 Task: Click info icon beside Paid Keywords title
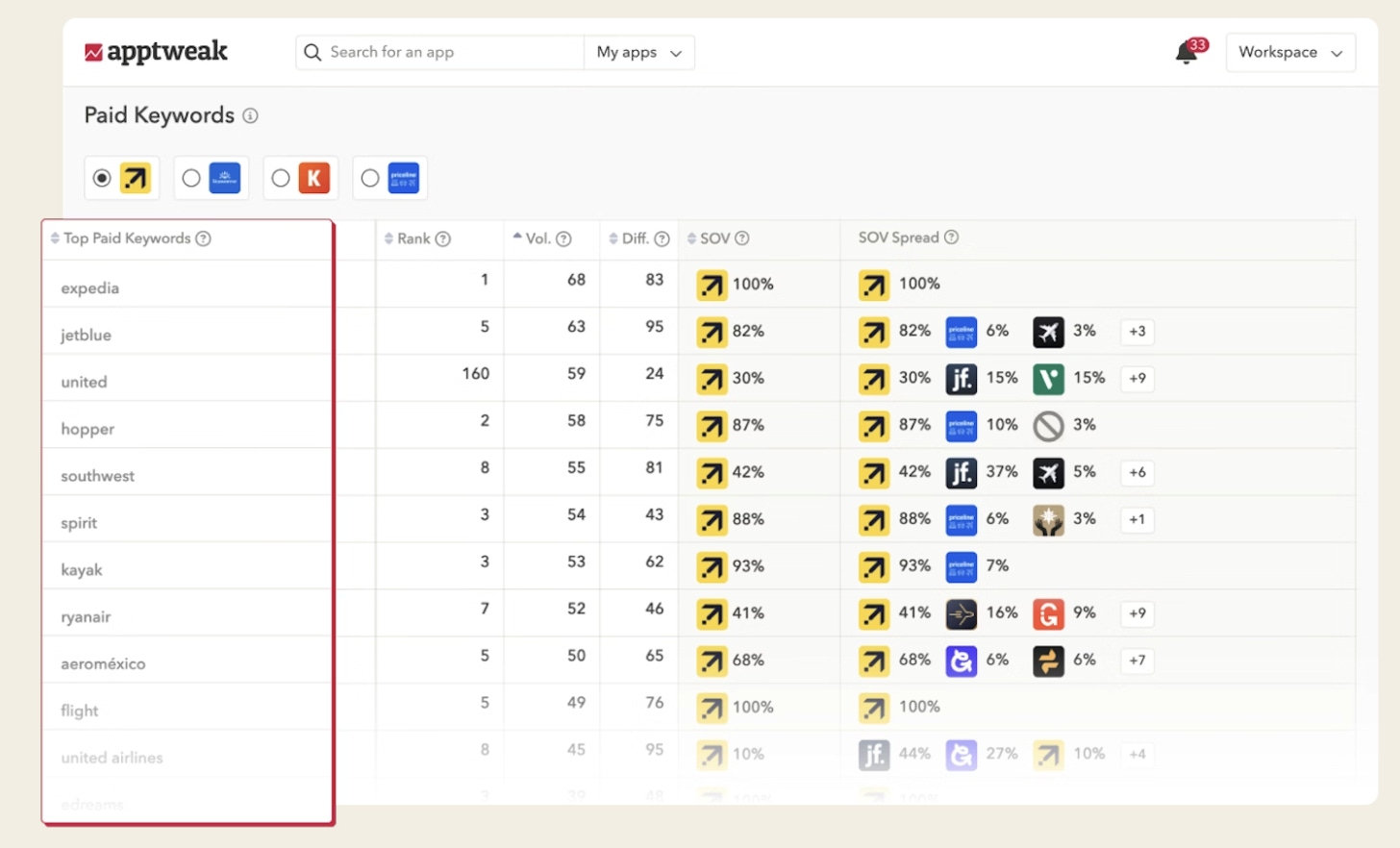click(x=250, y=115)
